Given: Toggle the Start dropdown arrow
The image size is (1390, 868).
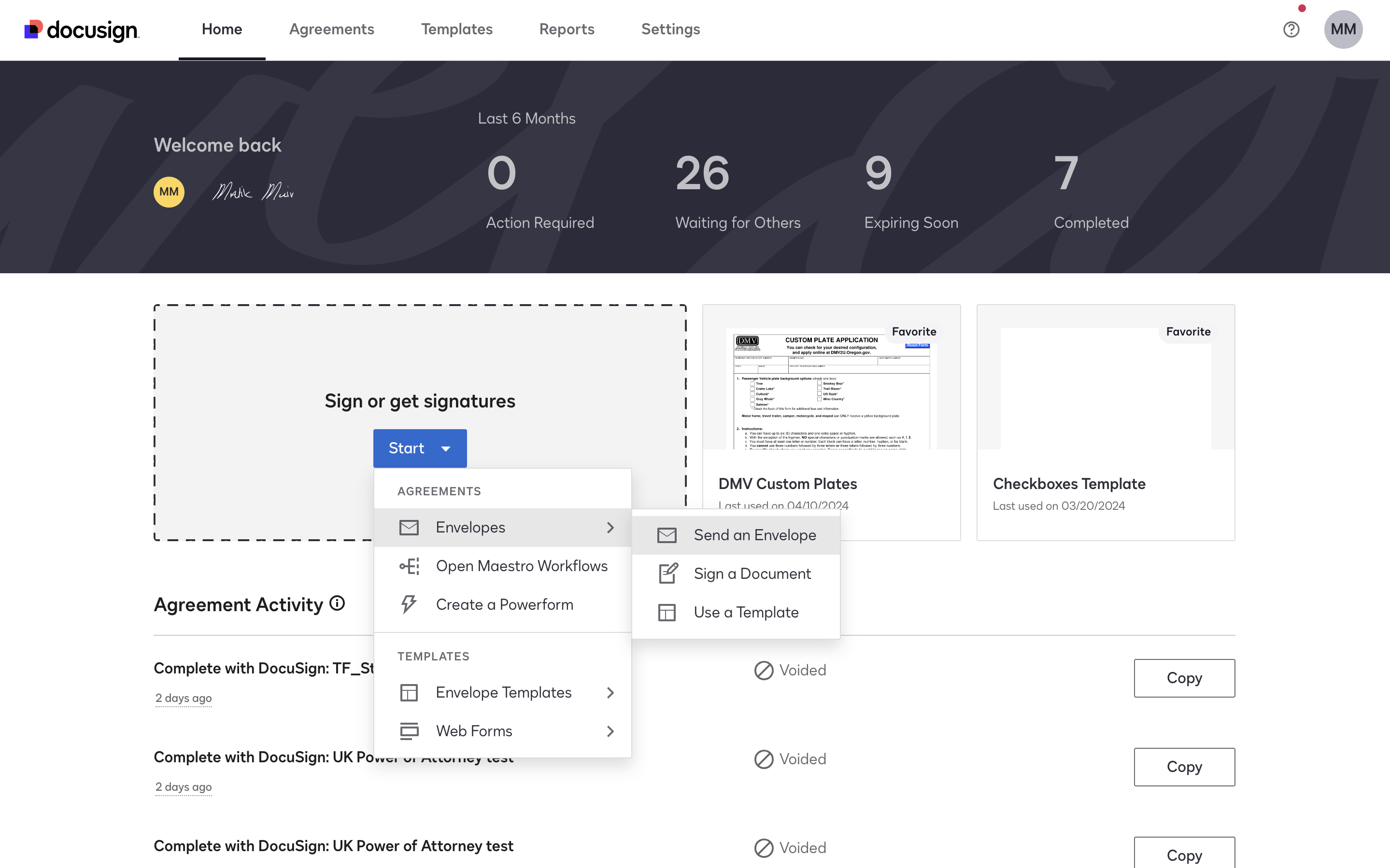Looking at the screenshot, I should [445, 449].
